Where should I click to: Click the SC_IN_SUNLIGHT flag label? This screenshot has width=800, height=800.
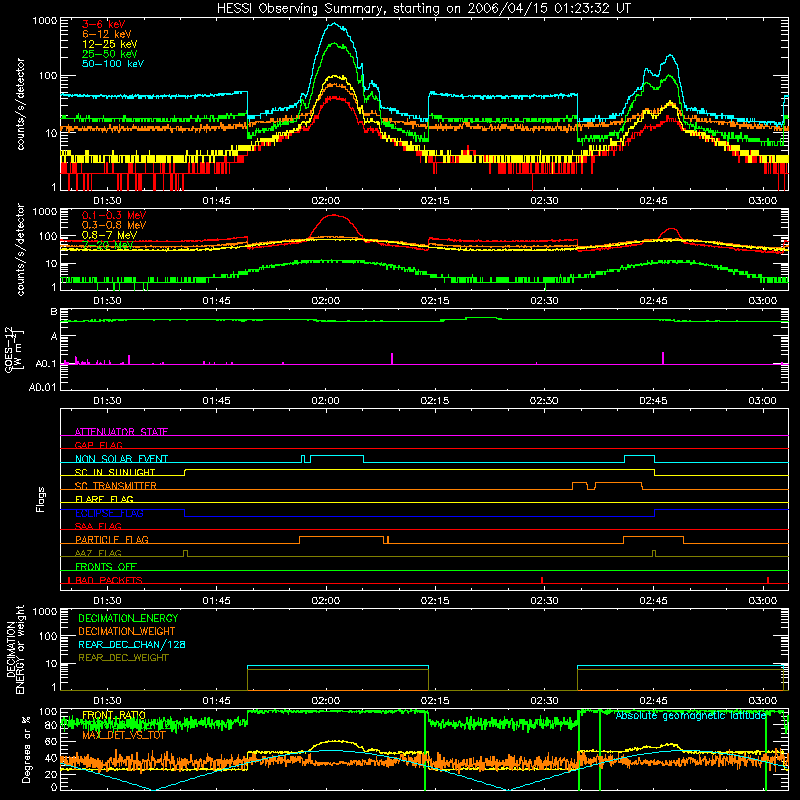[x=115, y=472]
